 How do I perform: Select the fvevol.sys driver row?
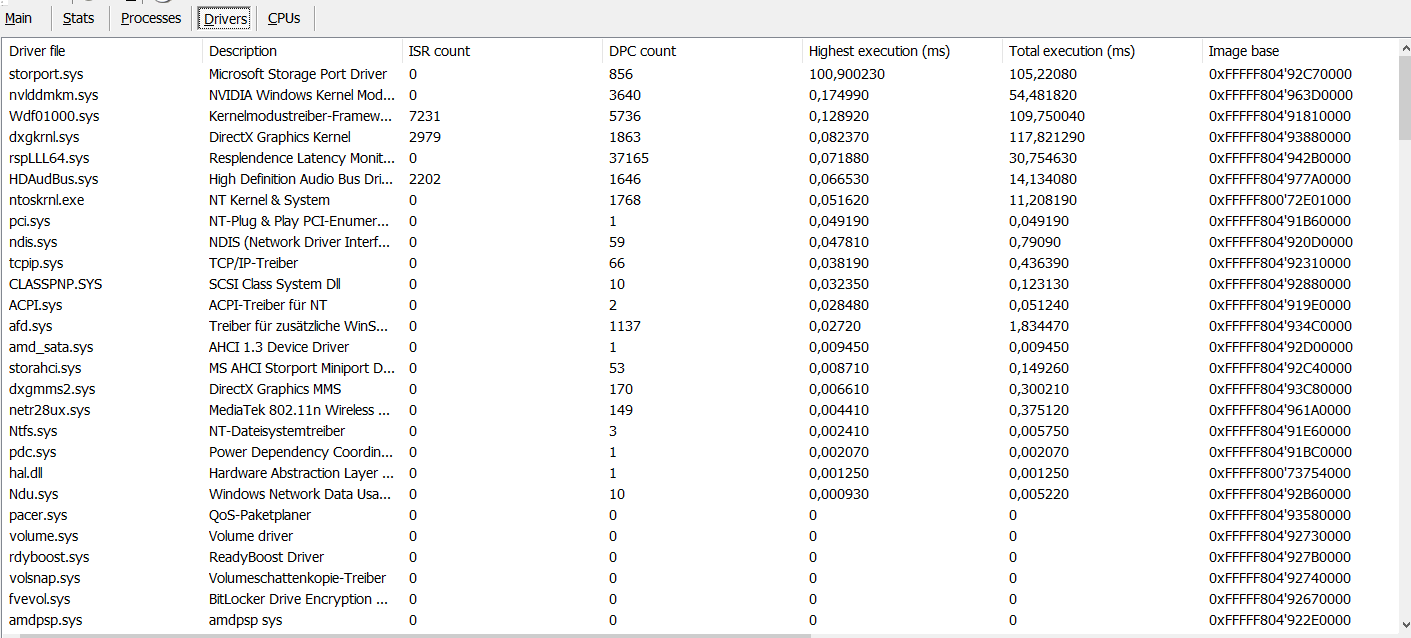(700, 599)
